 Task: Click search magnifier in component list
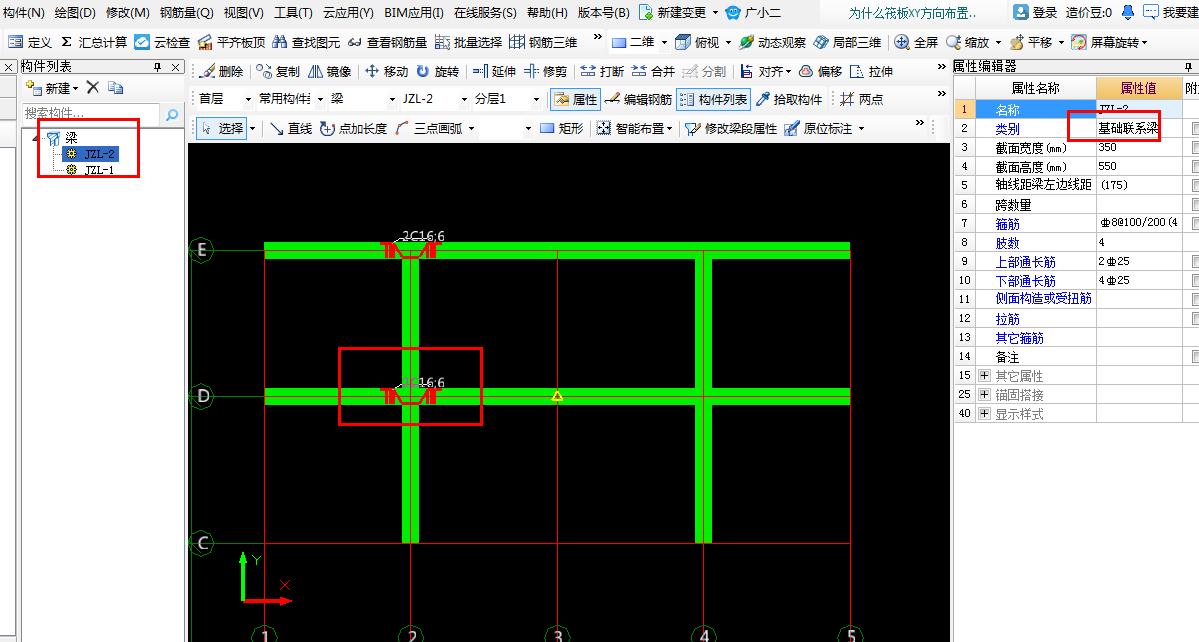pyautogui.click(x=172, y=115)
